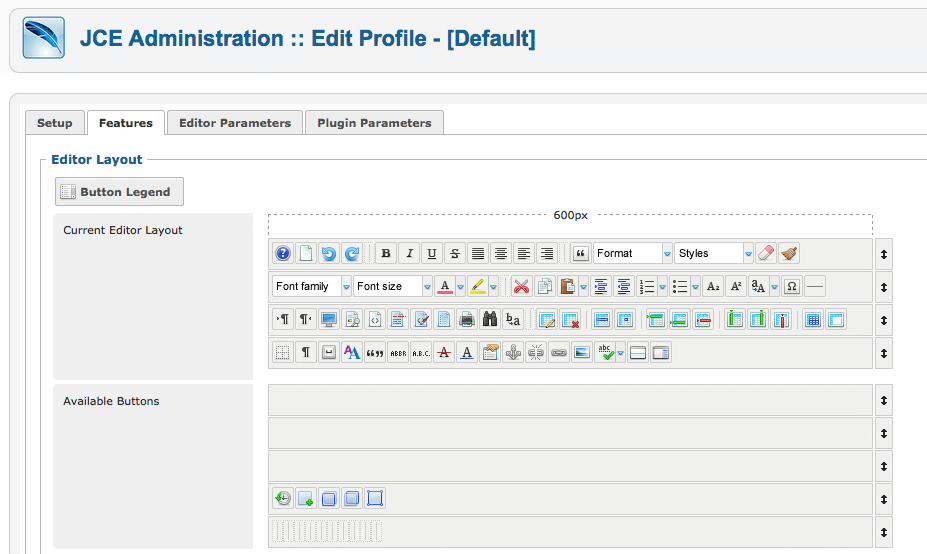
Task: Click the Insert Table grid icon
Action: click(x=813, y=320)
